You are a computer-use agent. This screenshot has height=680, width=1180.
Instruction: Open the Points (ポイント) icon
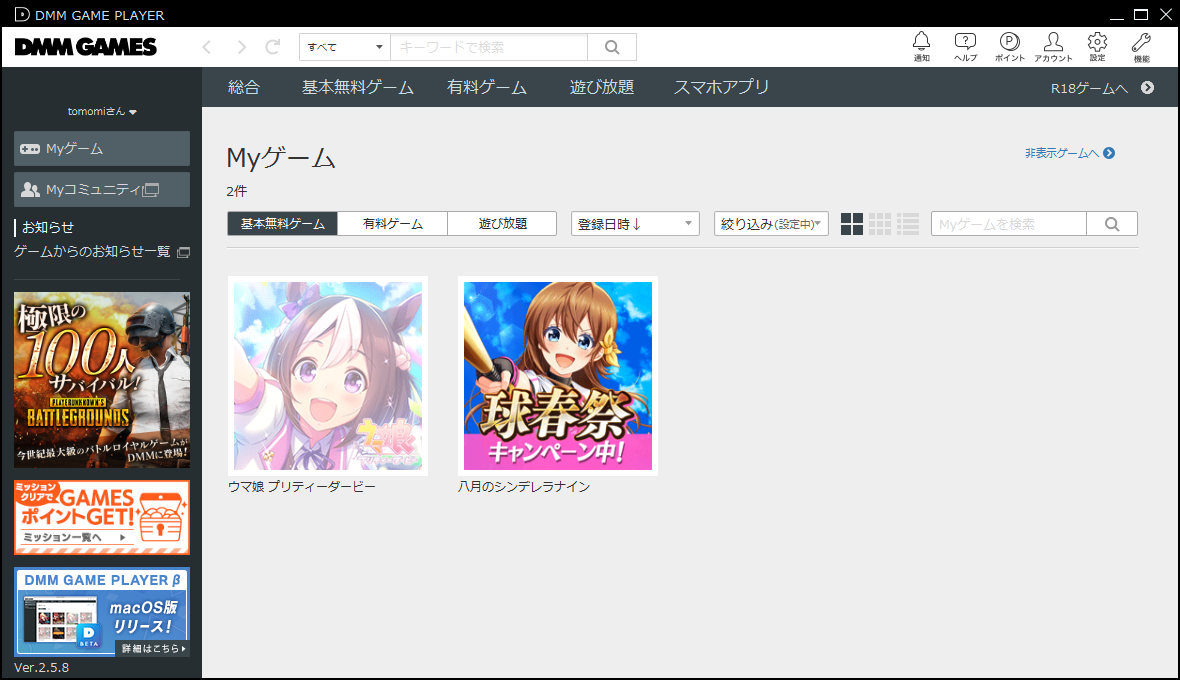click(1009, 46)
